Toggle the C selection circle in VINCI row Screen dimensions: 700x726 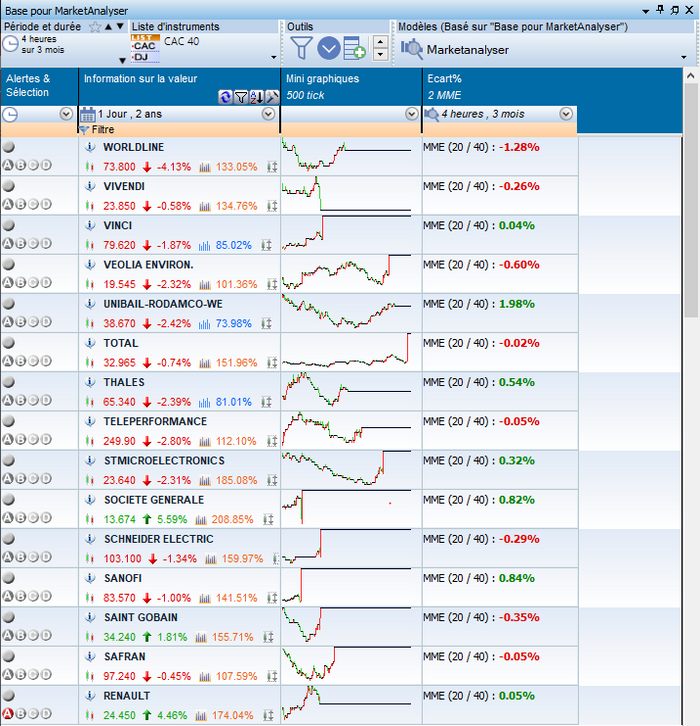click(33, 244)
